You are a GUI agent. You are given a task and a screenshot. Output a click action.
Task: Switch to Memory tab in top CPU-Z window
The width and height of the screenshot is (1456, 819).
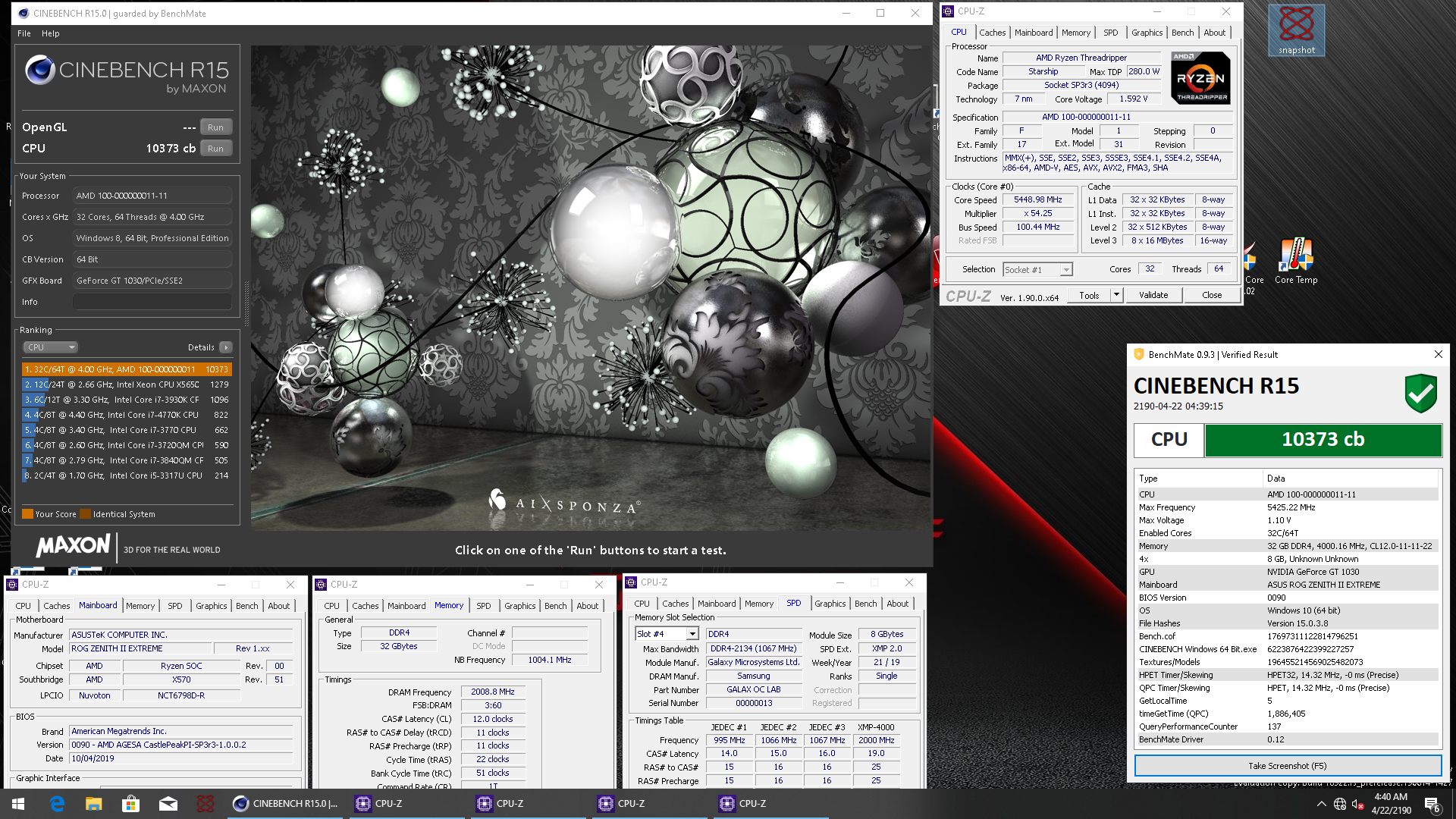coord(1075,33)
